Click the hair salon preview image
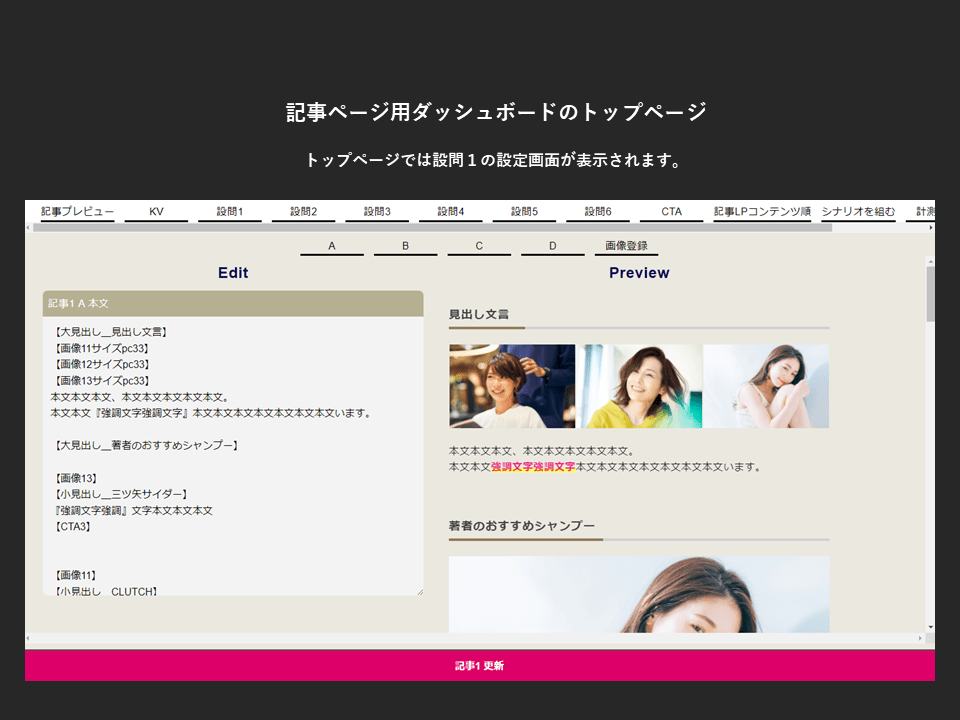Screen dimensions: 960x720 tap(512, 386)
